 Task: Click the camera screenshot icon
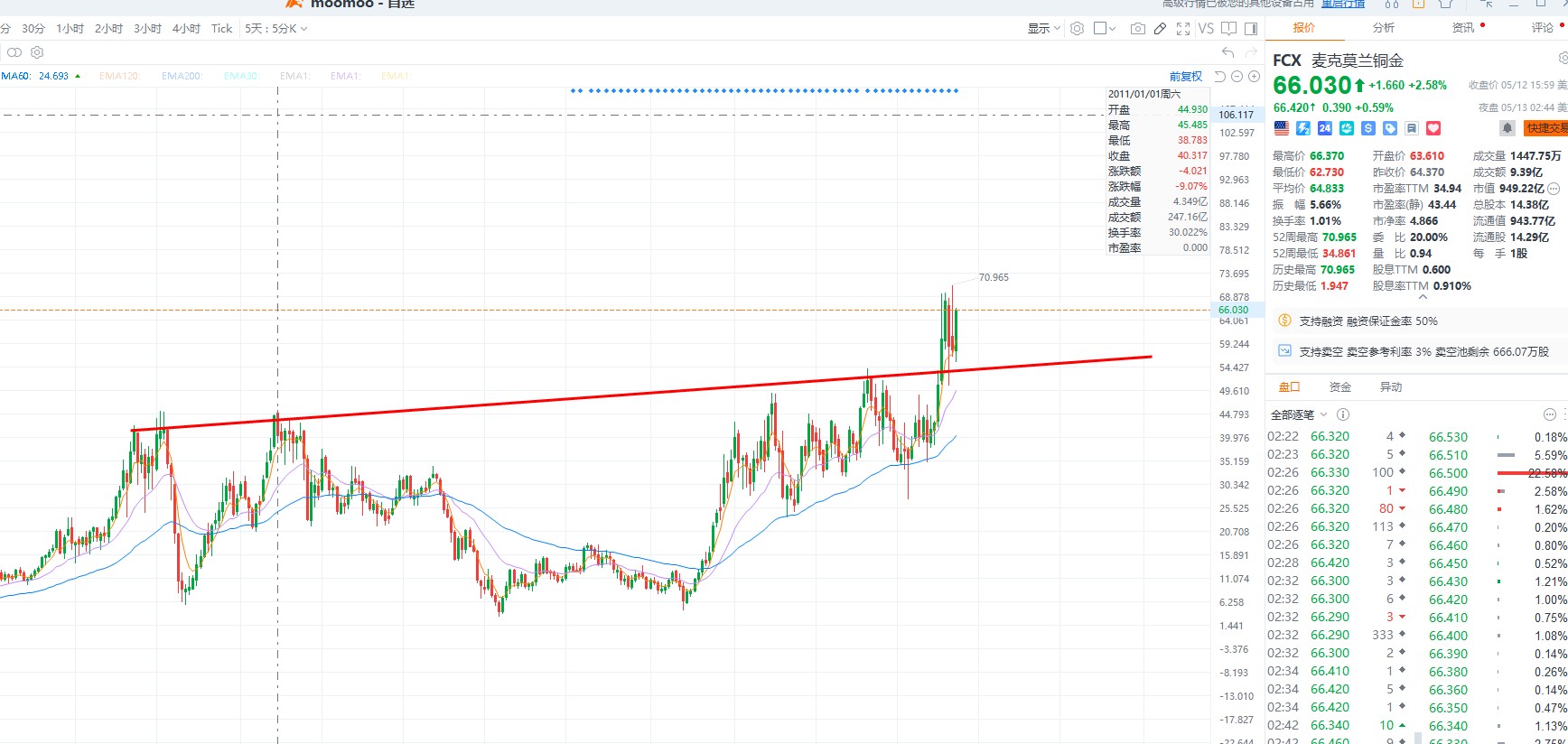click(1138, 29)
